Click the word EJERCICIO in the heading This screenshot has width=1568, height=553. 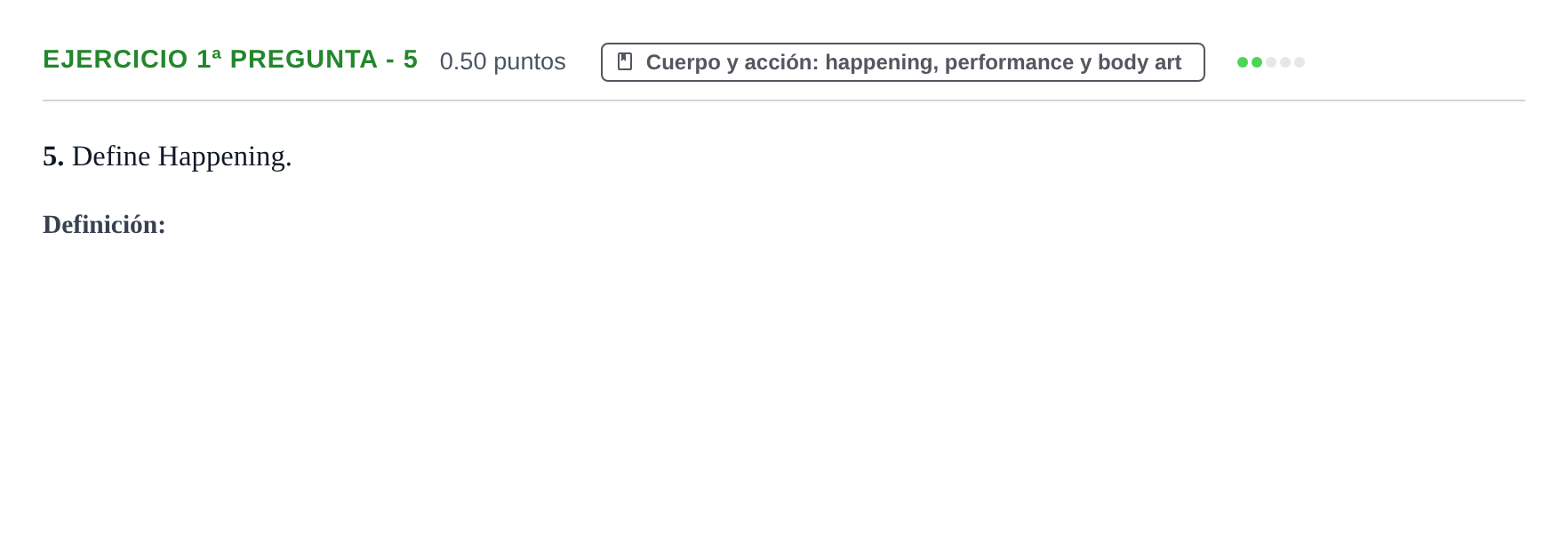pyautogui.click(x=116, y=60)
